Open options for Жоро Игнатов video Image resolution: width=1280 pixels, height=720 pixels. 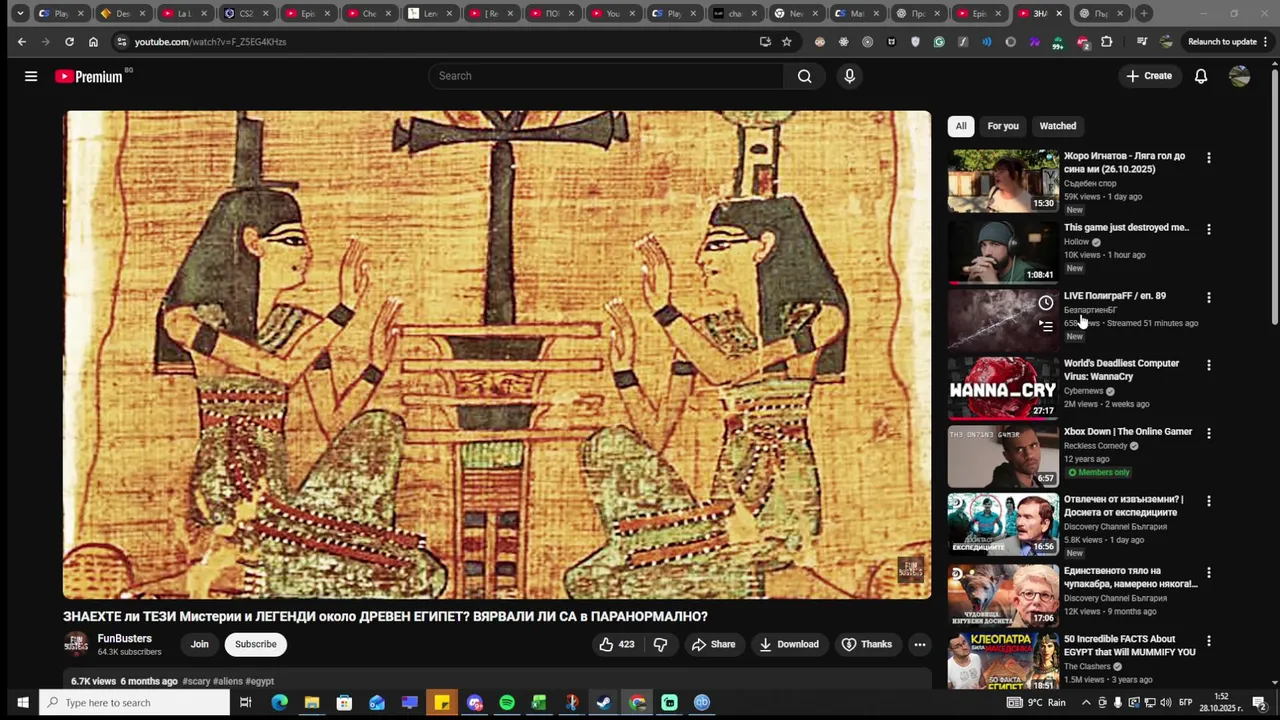click(1208, 158)
